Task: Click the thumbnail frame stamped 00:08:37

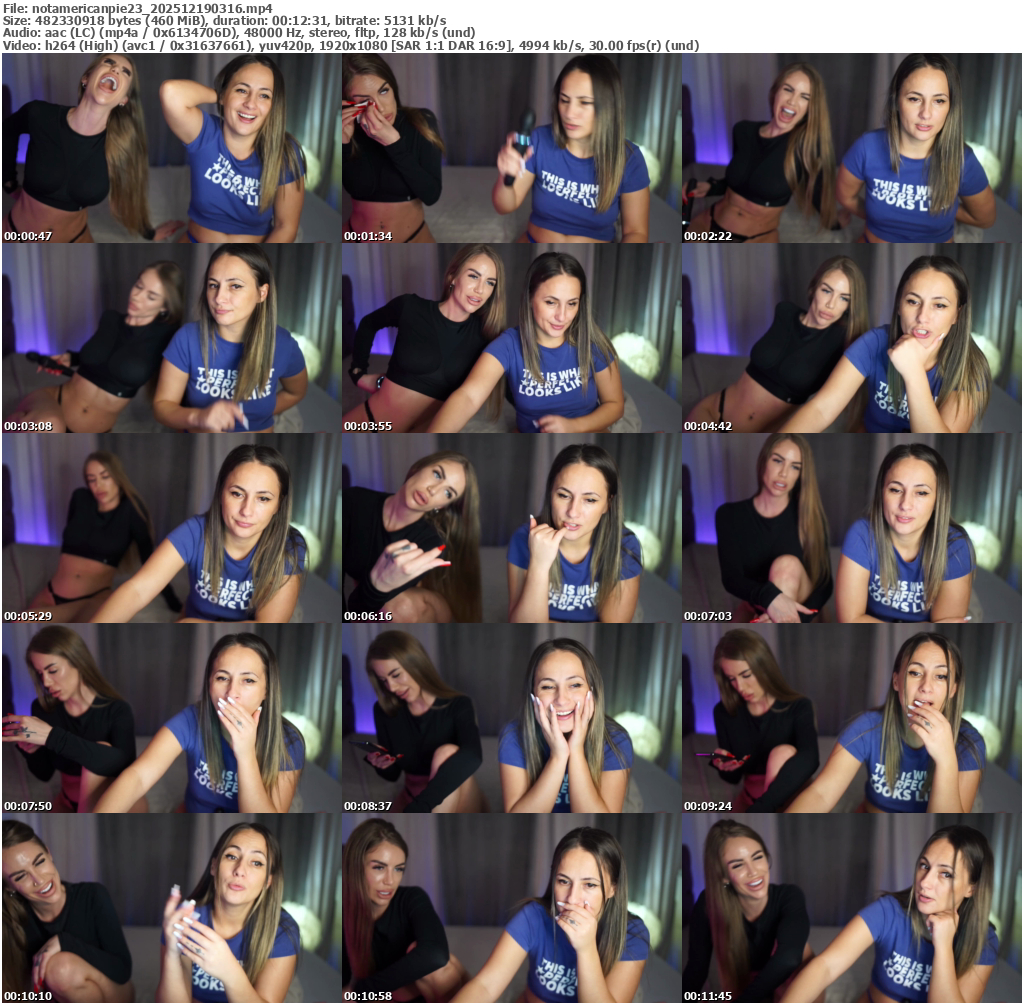Action: pos(511,718)
